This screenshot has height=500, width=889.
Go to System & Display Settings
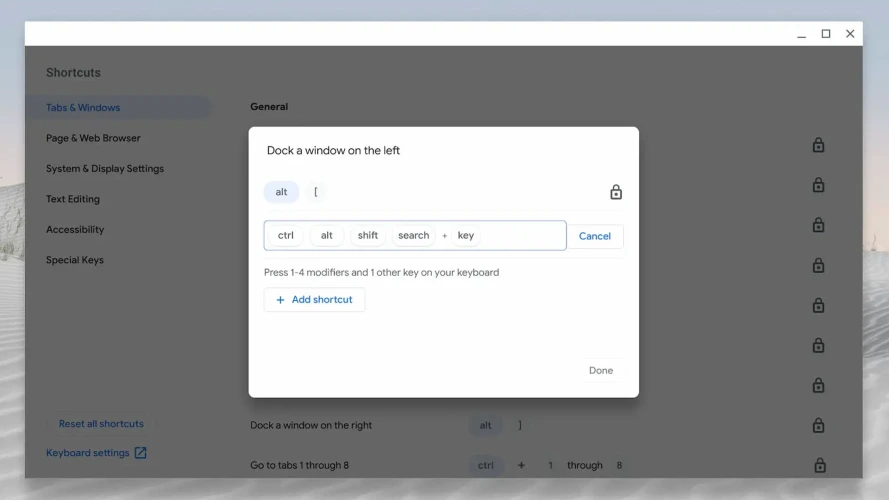point(105,169)
